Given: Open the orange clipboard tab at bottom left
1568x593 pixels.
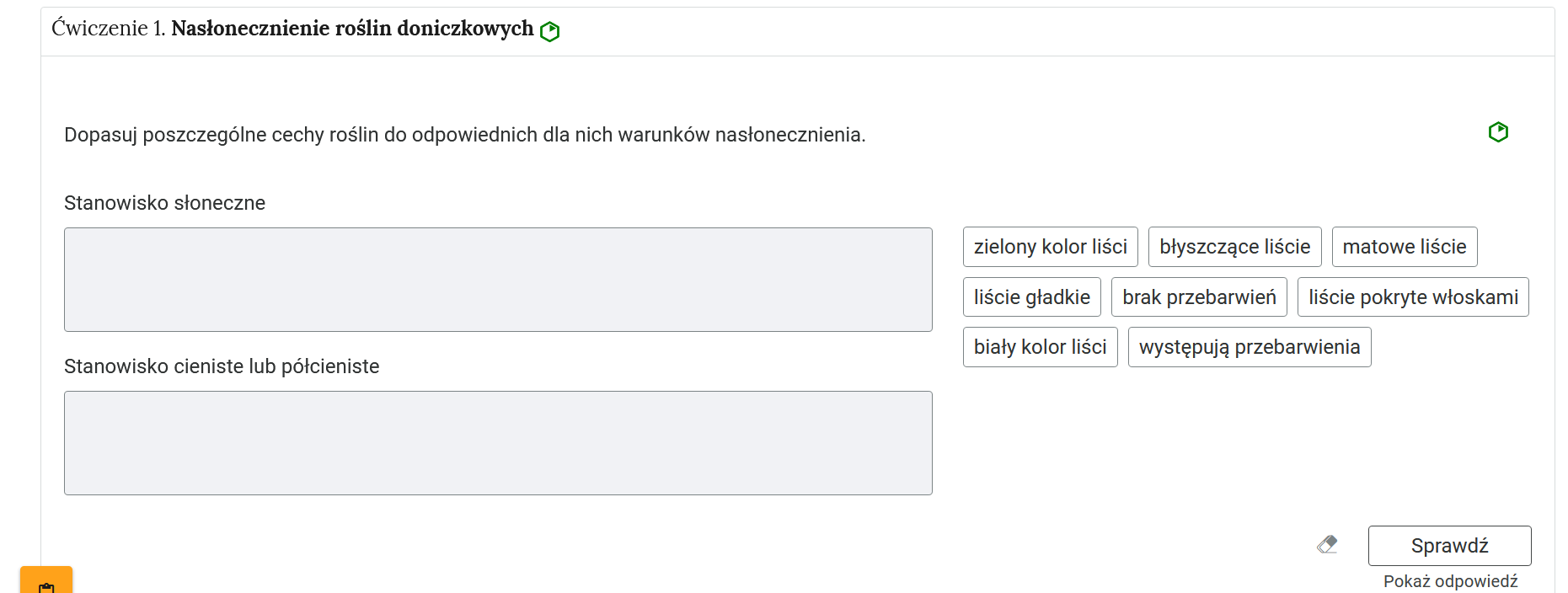Looking at the screenshot, I should pyautogui.click(x=46, y=580).
